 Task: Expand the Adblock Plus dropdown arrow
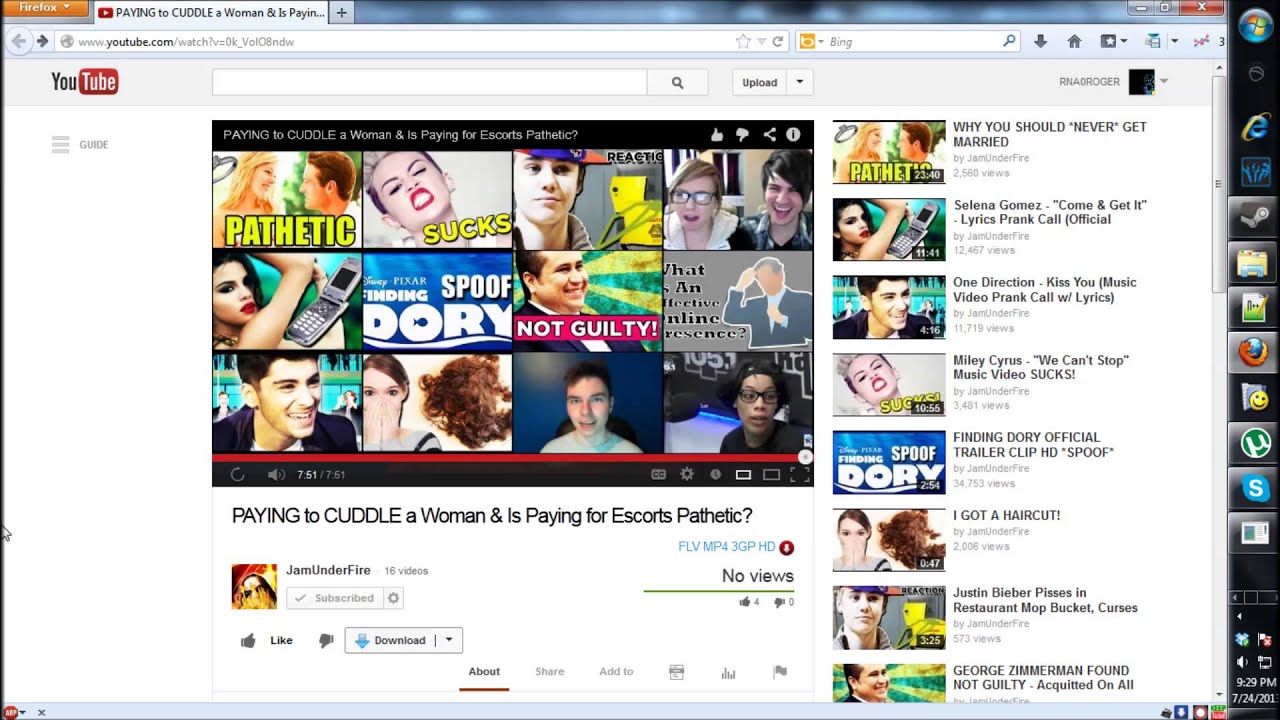pyautogui.click(x=22, y=713)
